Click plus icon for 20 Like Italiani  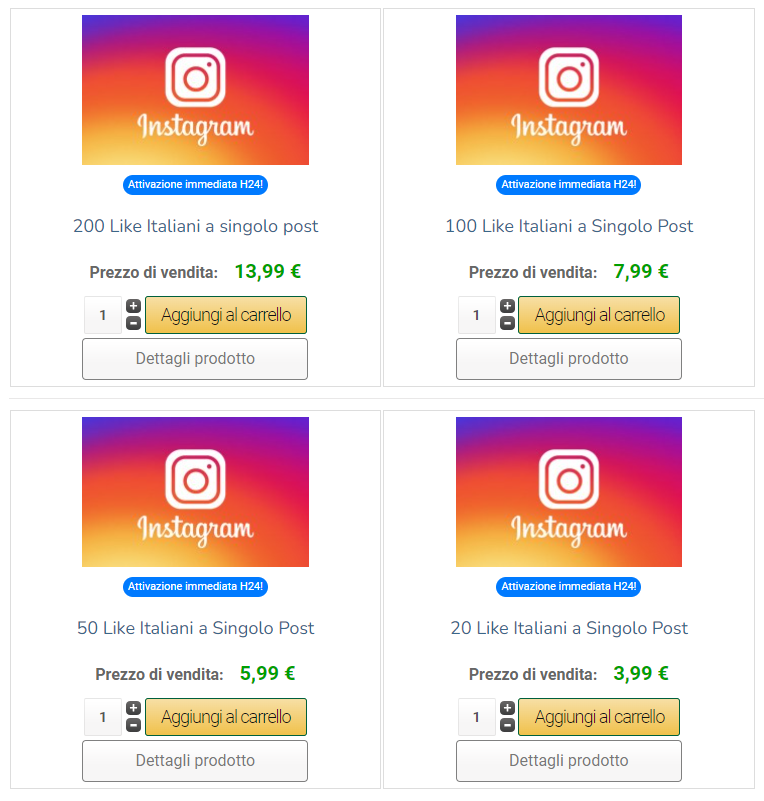click(x=507, y=708)
